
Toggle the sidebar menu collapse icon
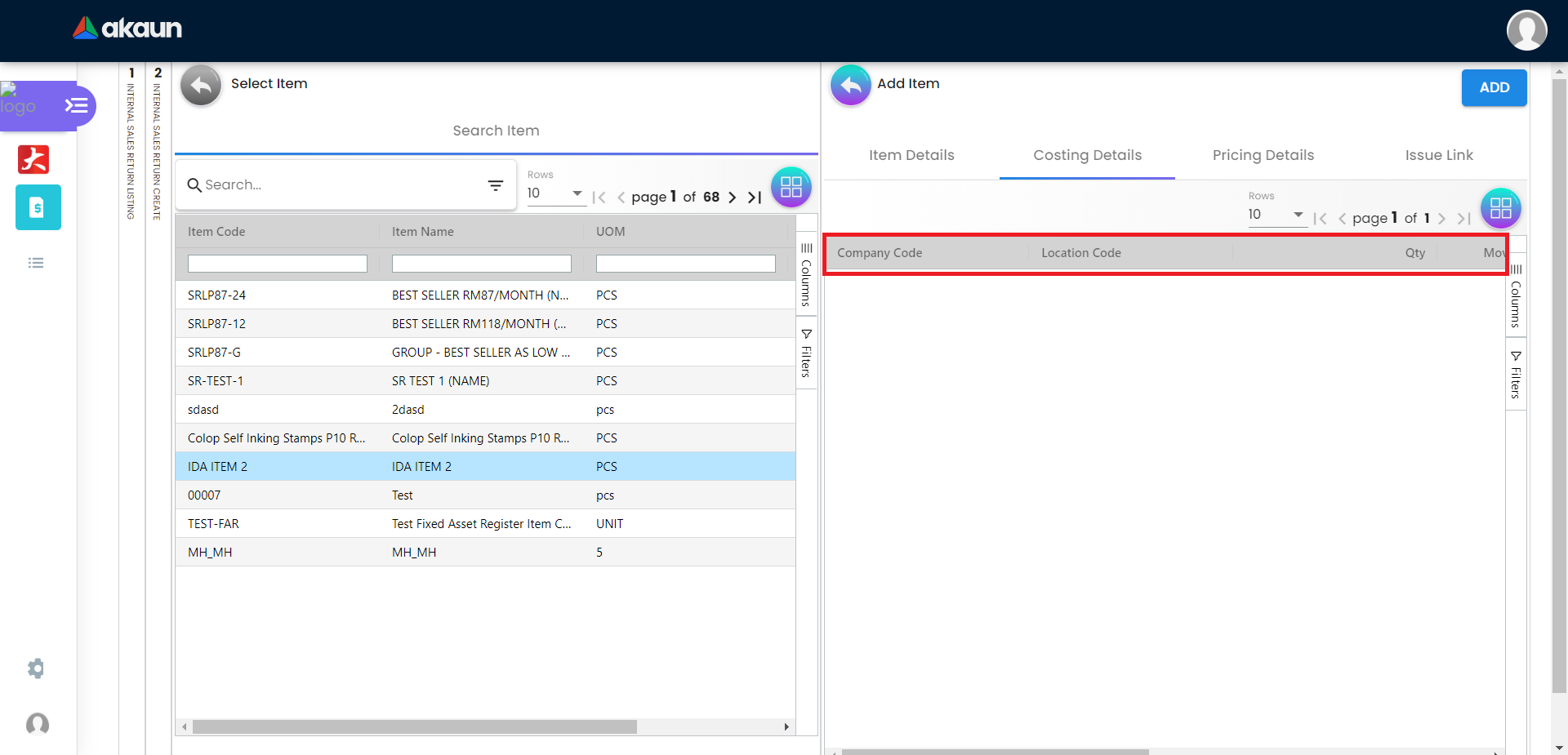coord(76,105)
